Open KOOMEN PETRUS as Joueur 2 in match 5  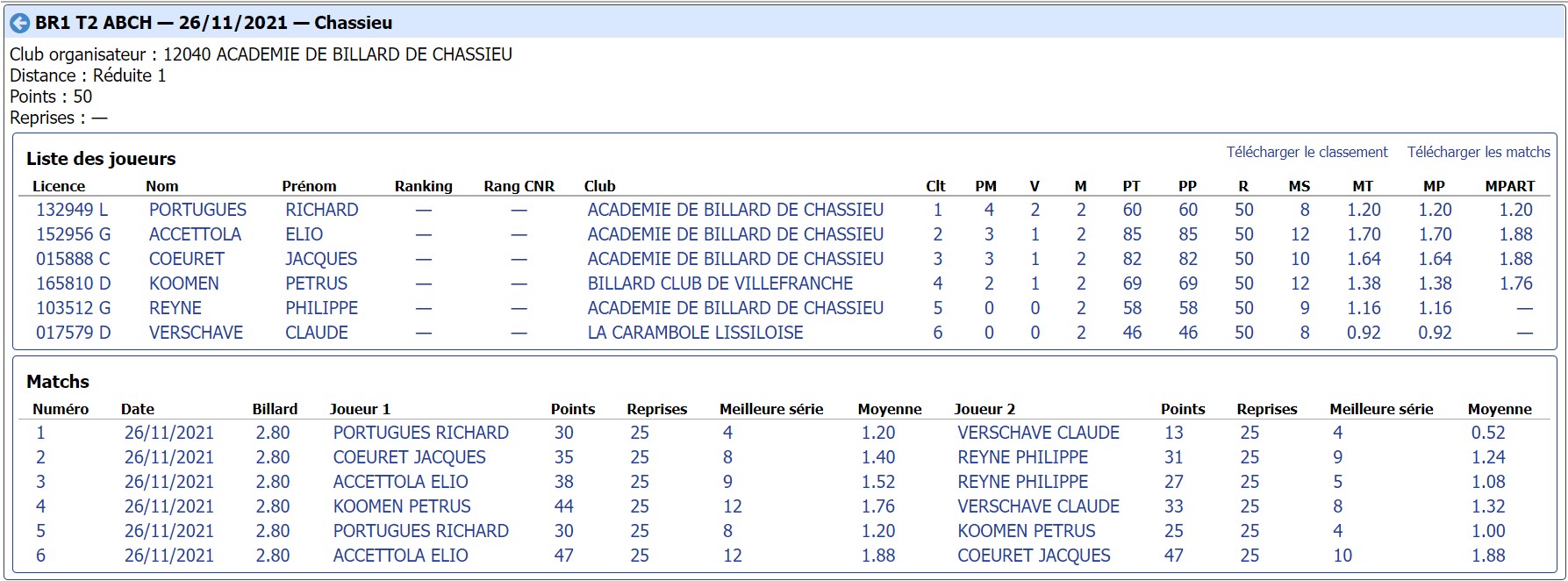click(x=1026, y=531)
